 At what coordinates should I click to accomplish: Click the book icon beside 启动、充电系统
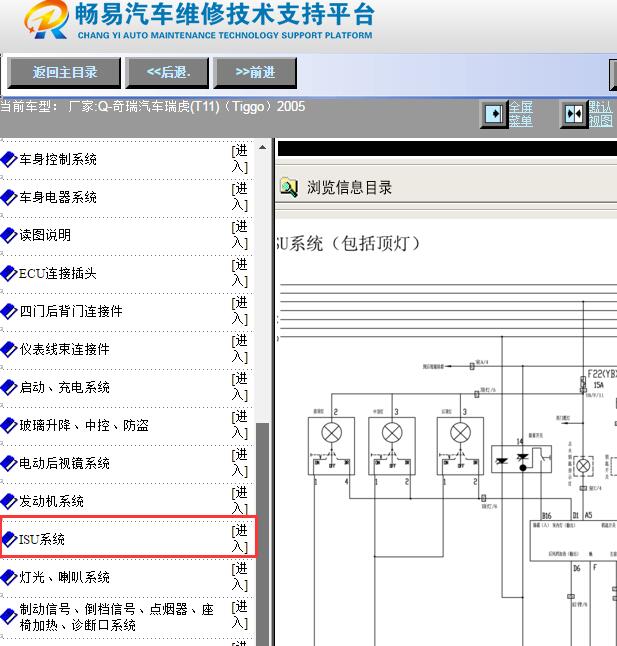[9, 388]
